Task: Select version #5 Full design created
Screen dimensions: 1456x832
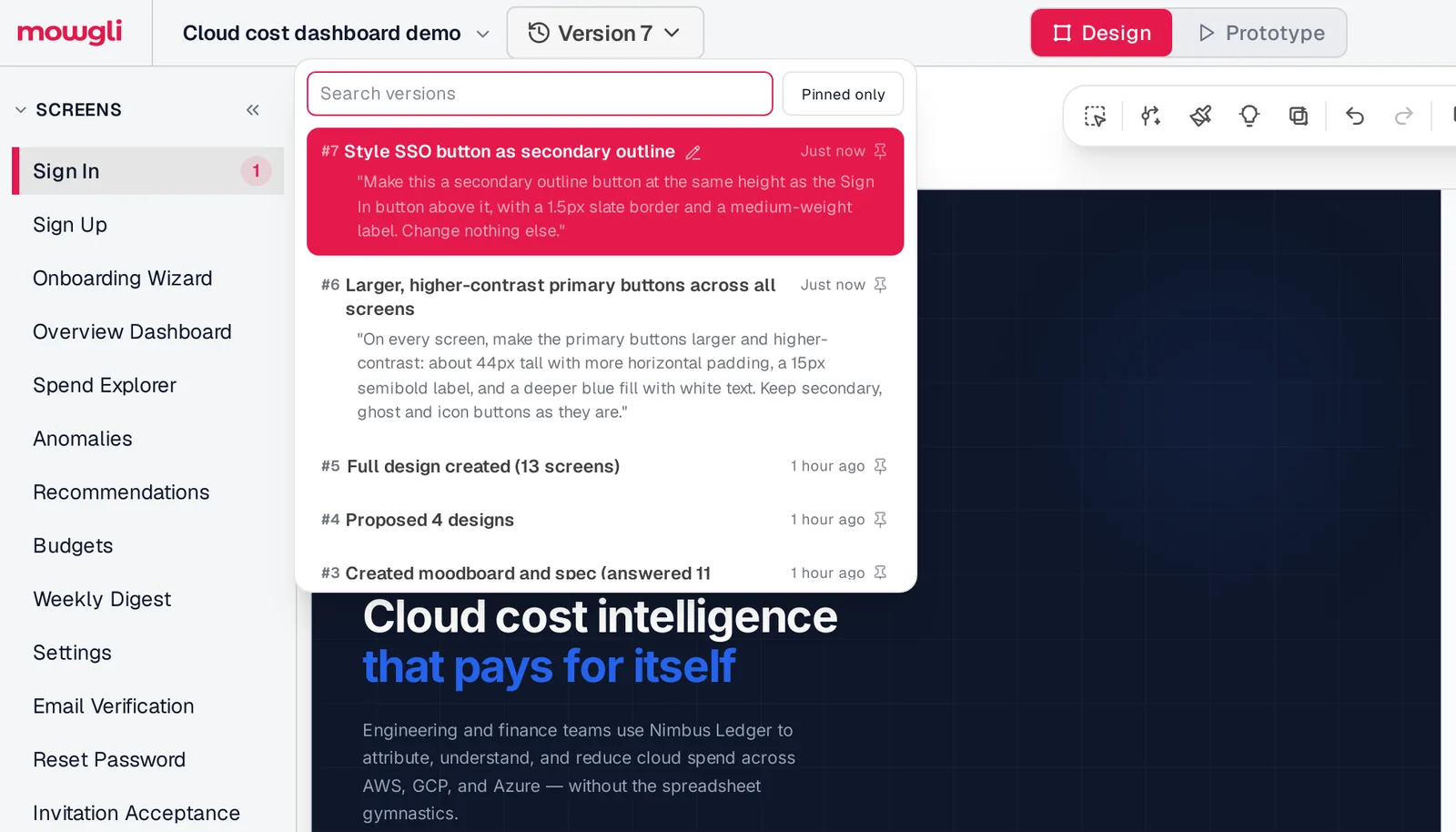Action: click(605, 466)
